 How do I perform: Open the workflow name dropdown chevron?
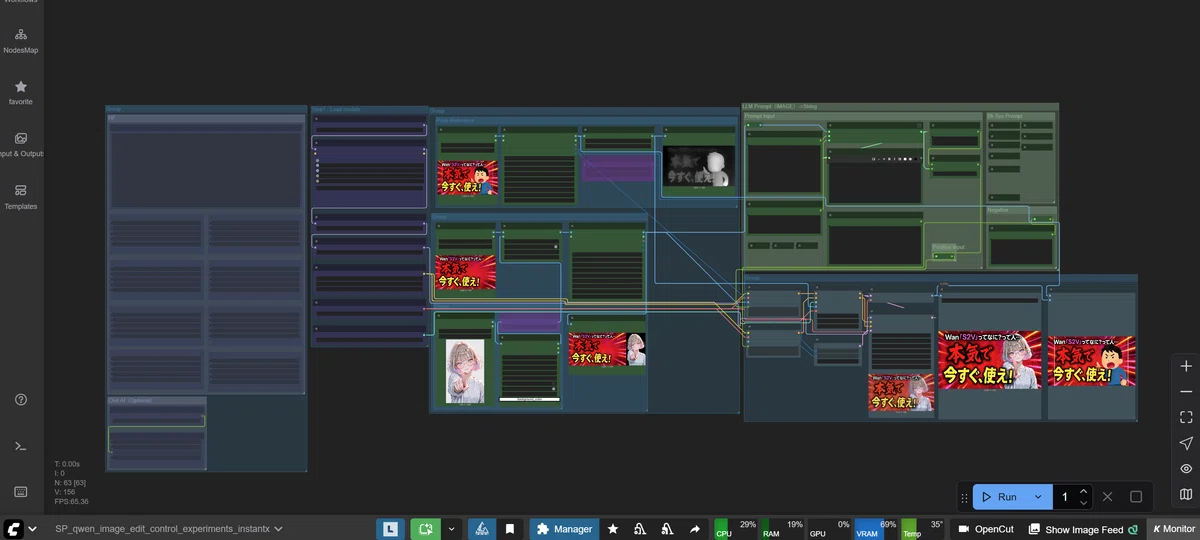[279, 529]
